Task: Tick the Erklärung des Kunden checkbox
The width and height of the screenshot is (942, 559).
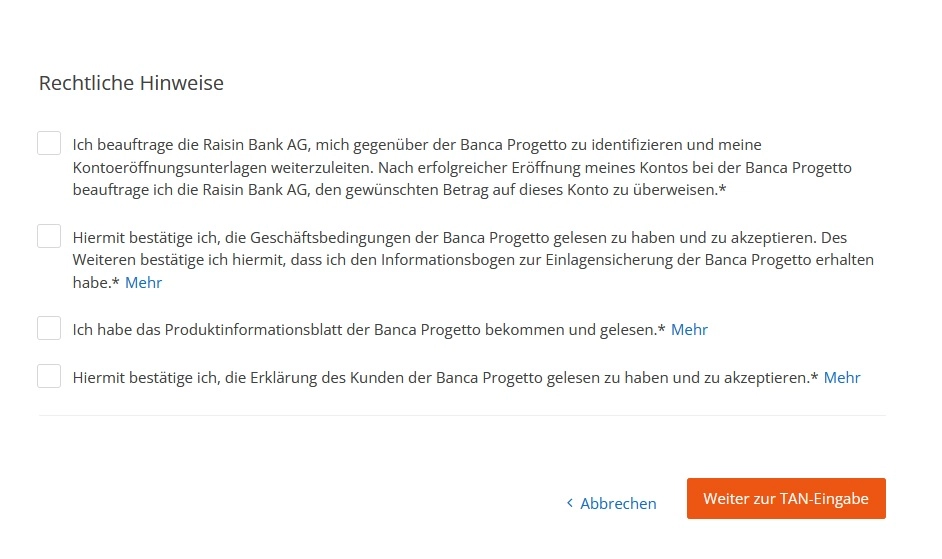Action: tap(49, 376)
